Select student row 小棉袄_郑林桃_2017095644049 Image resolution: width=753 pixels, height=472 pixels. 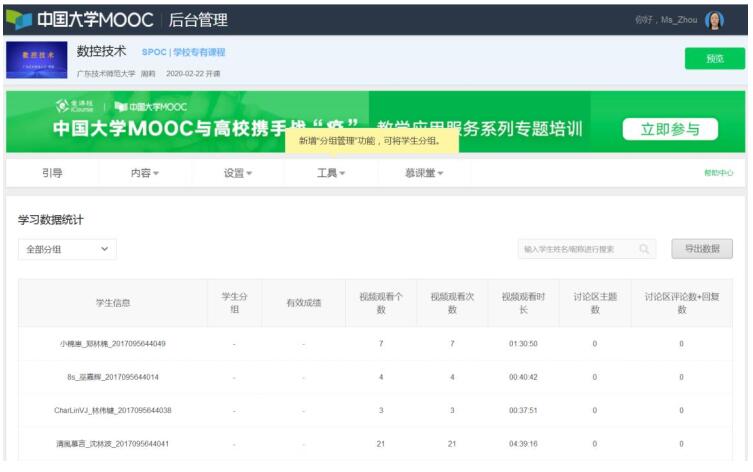112,344
